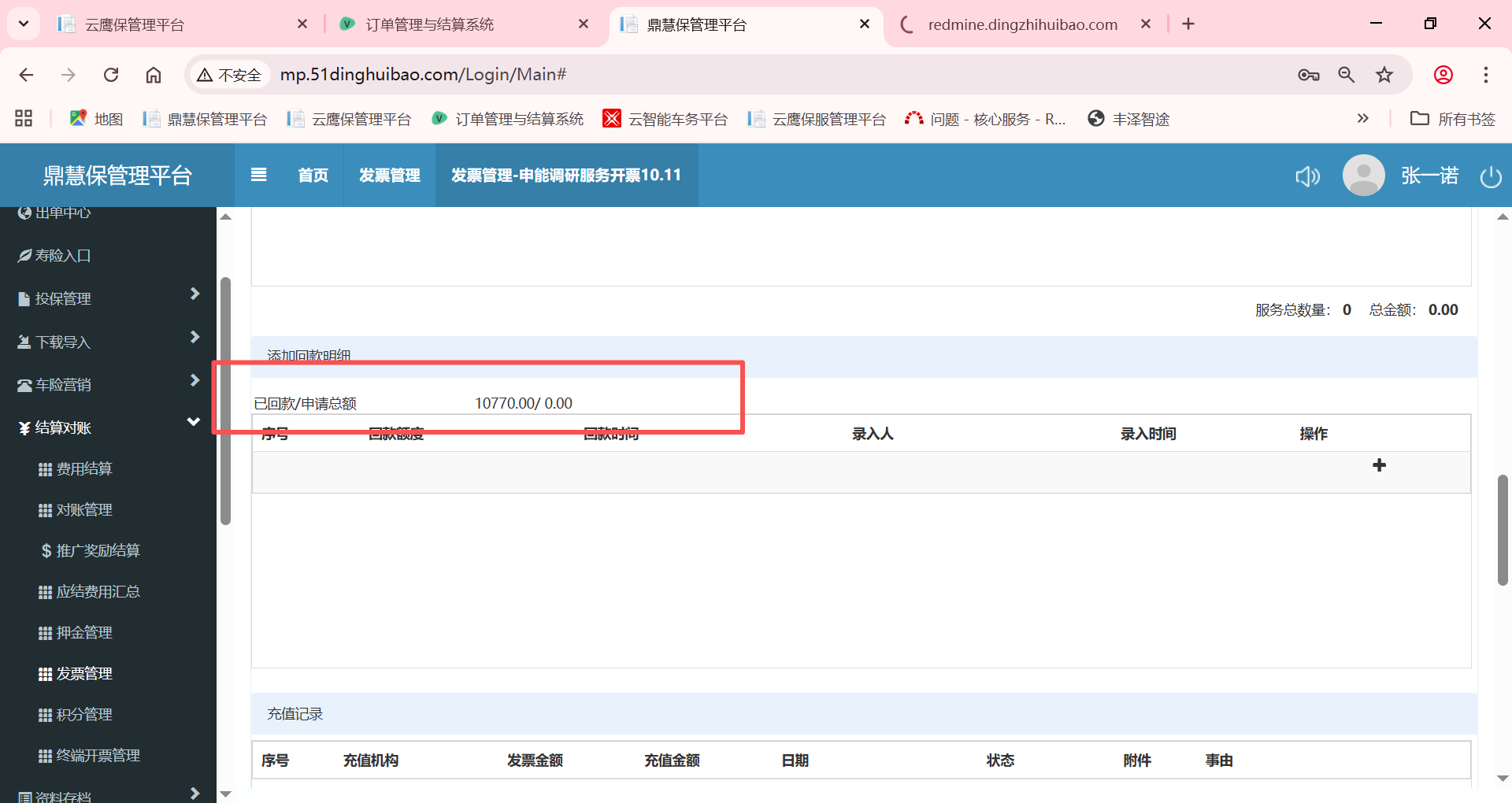This screenshot has width=1512, height=803.
Task: Switch to the 发票管理 top tab
Action: (x=389, y=176)
